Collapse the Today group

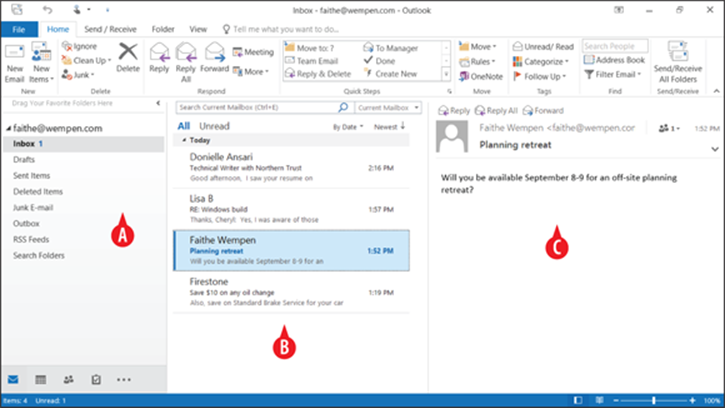tap(184, 140)
